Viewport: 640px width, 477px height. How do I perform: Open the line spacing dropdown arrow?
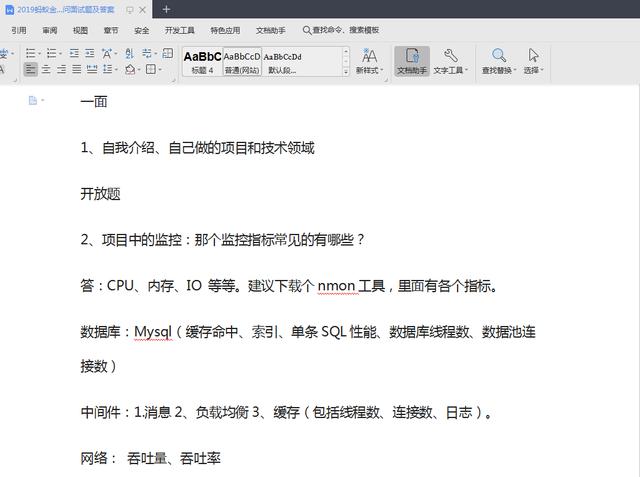coord(116,70)
